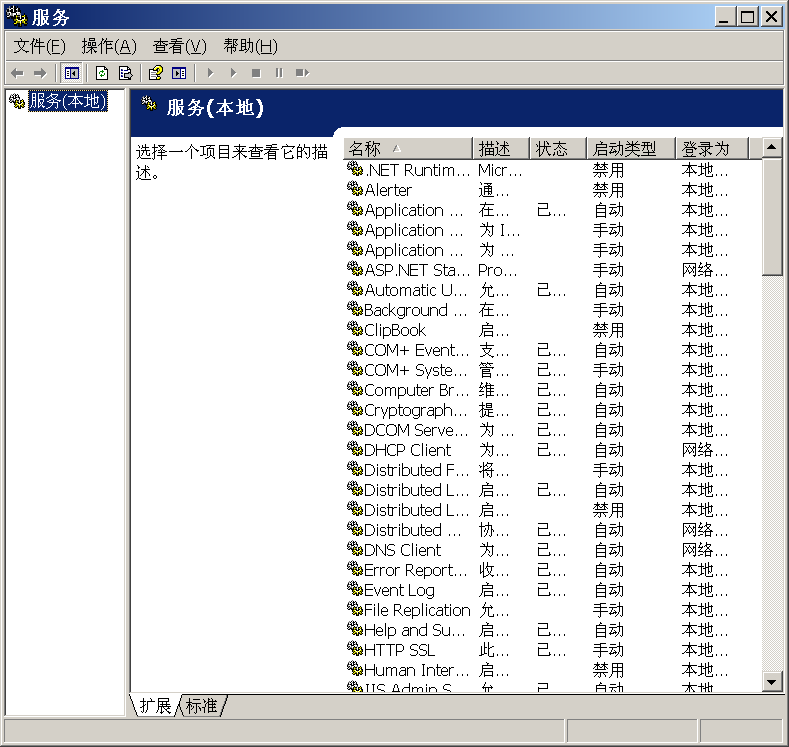
Task: Sort by the 描述 column header
Action: click(501, 149)
